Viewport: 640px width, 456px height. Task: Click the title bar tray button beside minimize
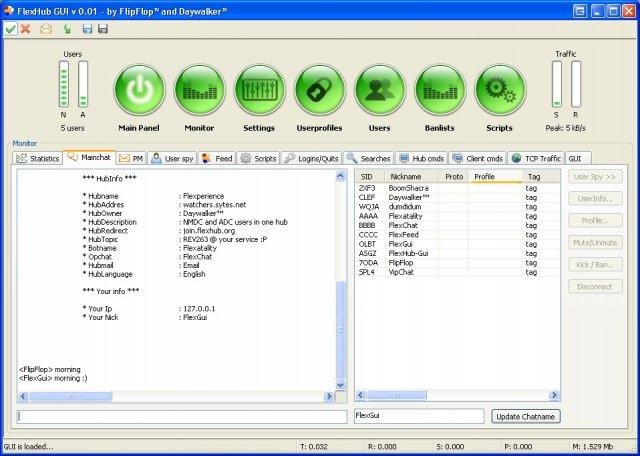coord(580,11)
